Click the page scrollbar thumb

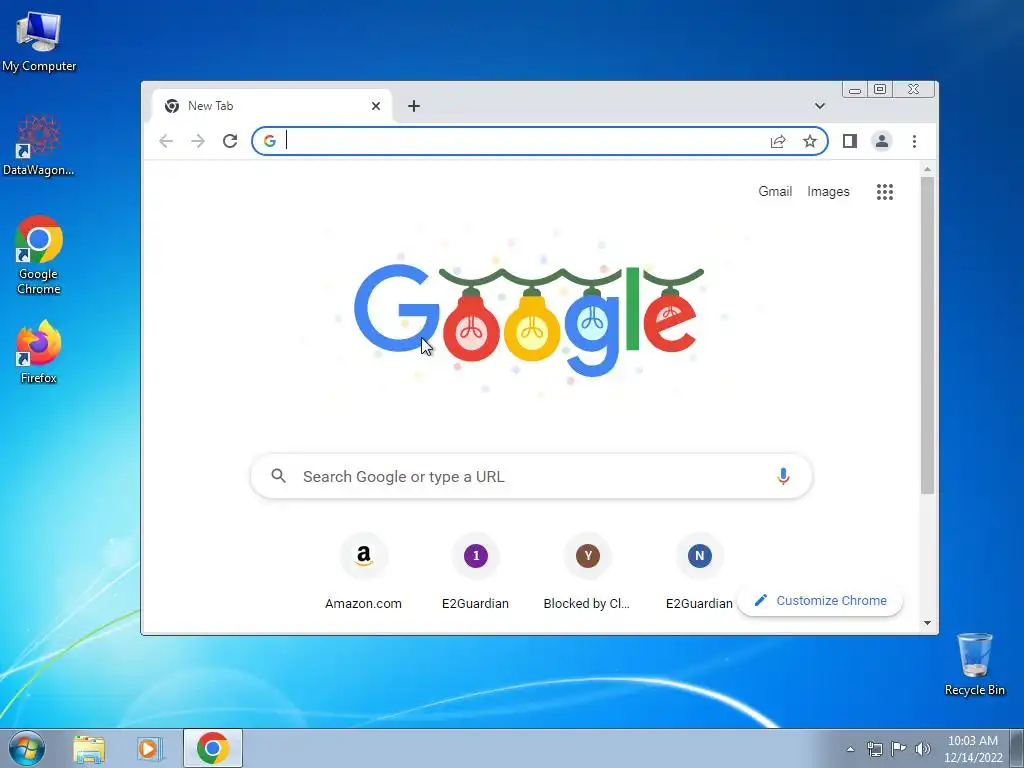click(927, 335)
